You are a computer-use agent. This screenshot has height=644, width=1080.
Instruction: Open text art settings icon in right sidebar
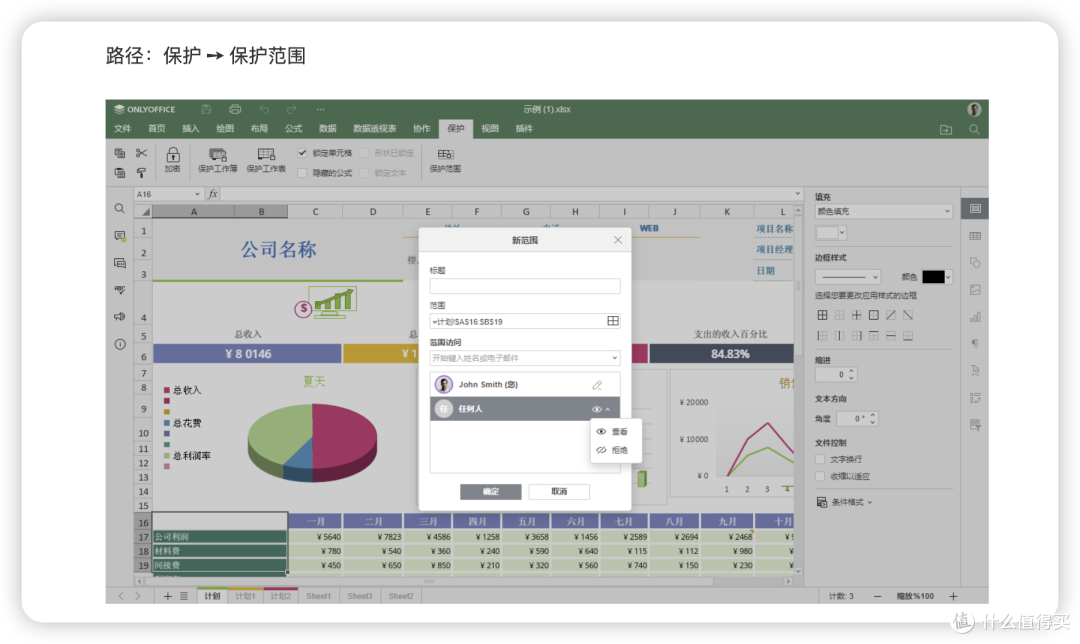(x=975, y=371)
